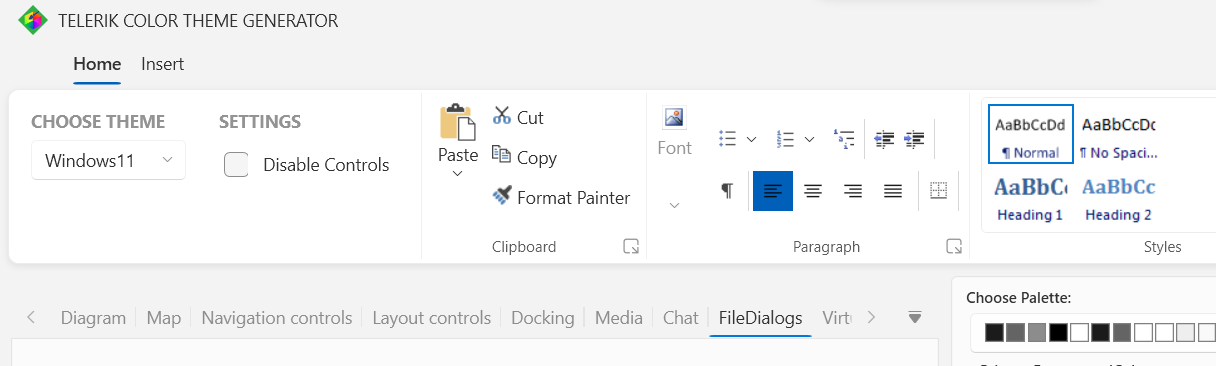Apply center text alignment
The image size is (1216, 366).
tap(813, 191)
